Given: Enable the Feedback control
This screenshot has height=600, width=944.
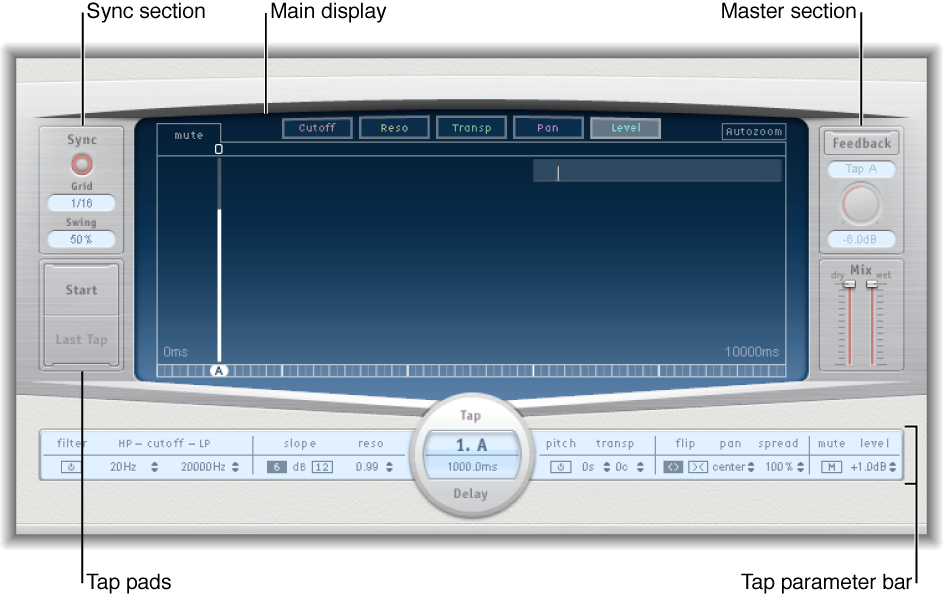Looking at the screenshot, I should (x=861, y=143).
